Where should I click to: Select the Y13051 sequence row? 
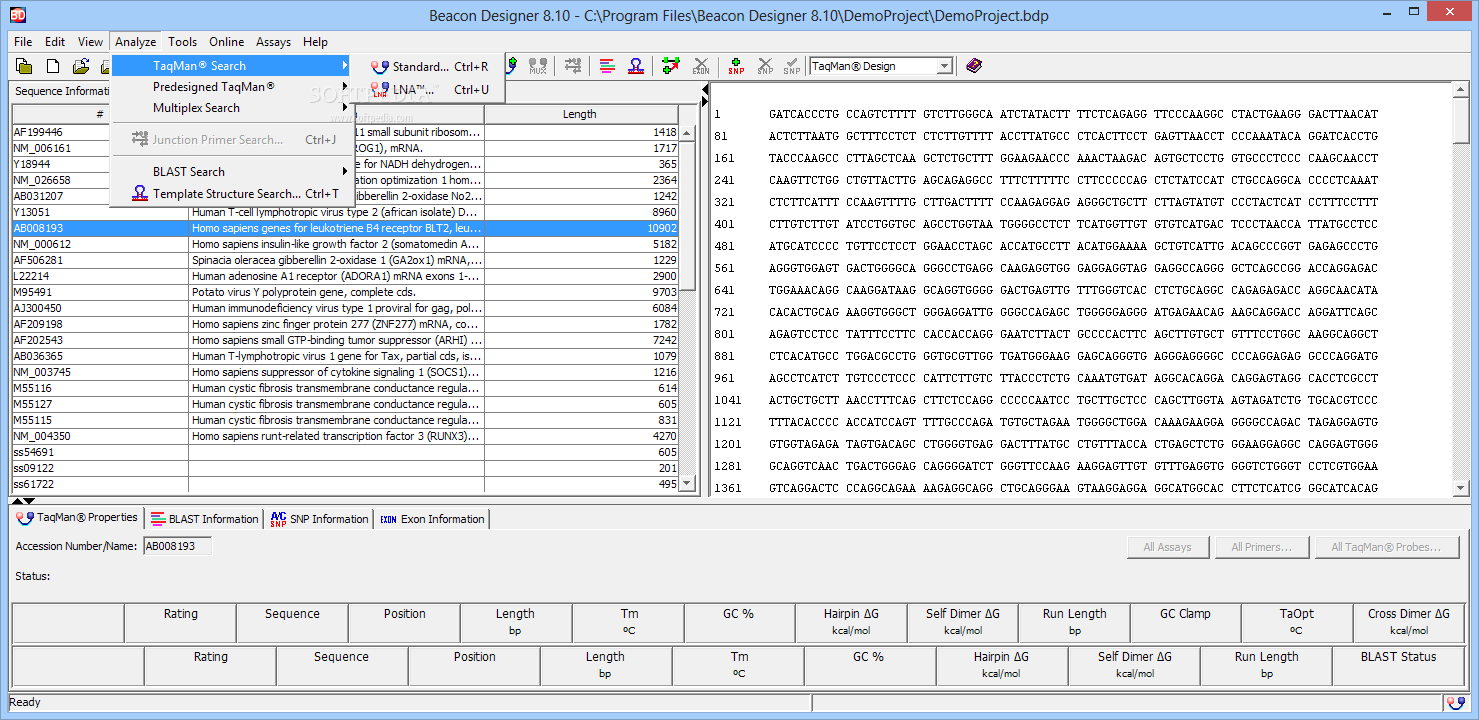pyautogui.click(x=345, y=212)
